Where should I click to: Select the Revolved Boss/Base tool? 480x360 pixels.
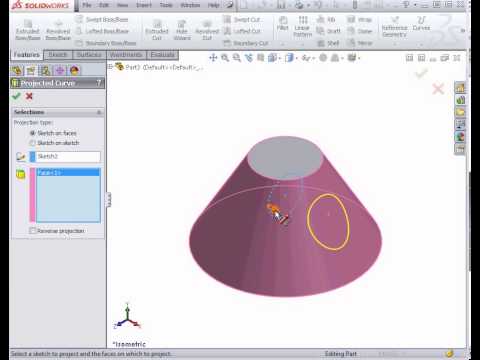pos(58,30)
